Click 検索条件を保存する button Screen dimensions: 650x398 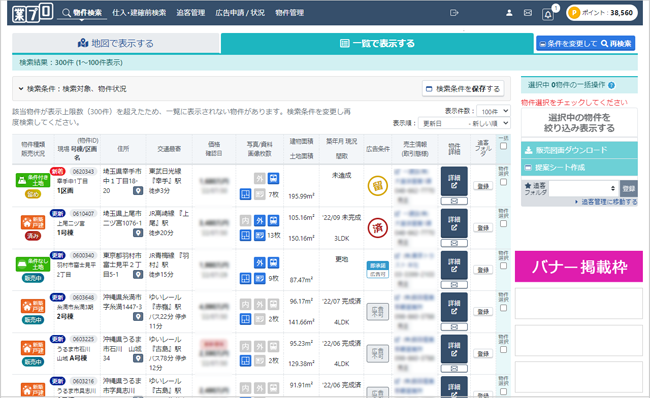pyautogui.click(x=463, y=88)
